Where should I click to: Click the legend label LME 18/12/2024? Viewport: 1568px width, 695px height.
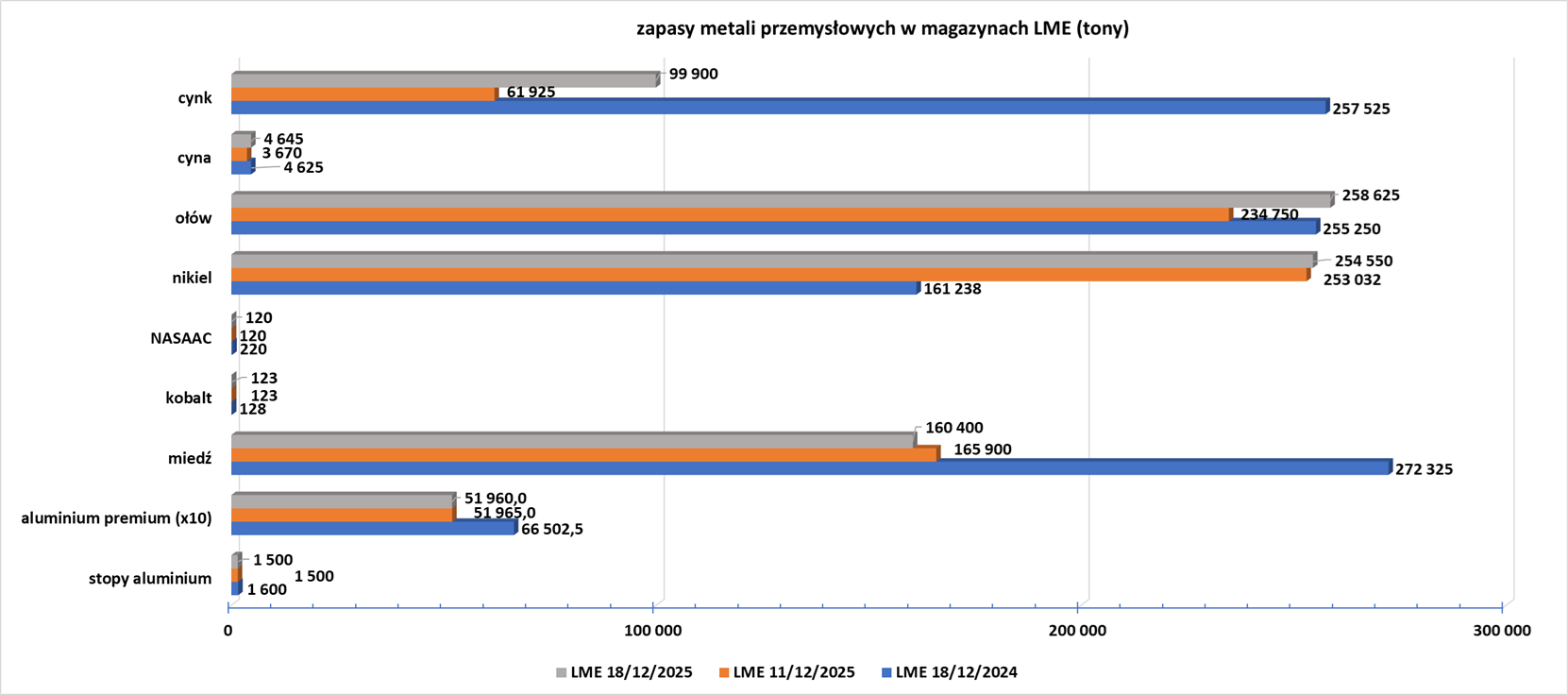(955, 672)
